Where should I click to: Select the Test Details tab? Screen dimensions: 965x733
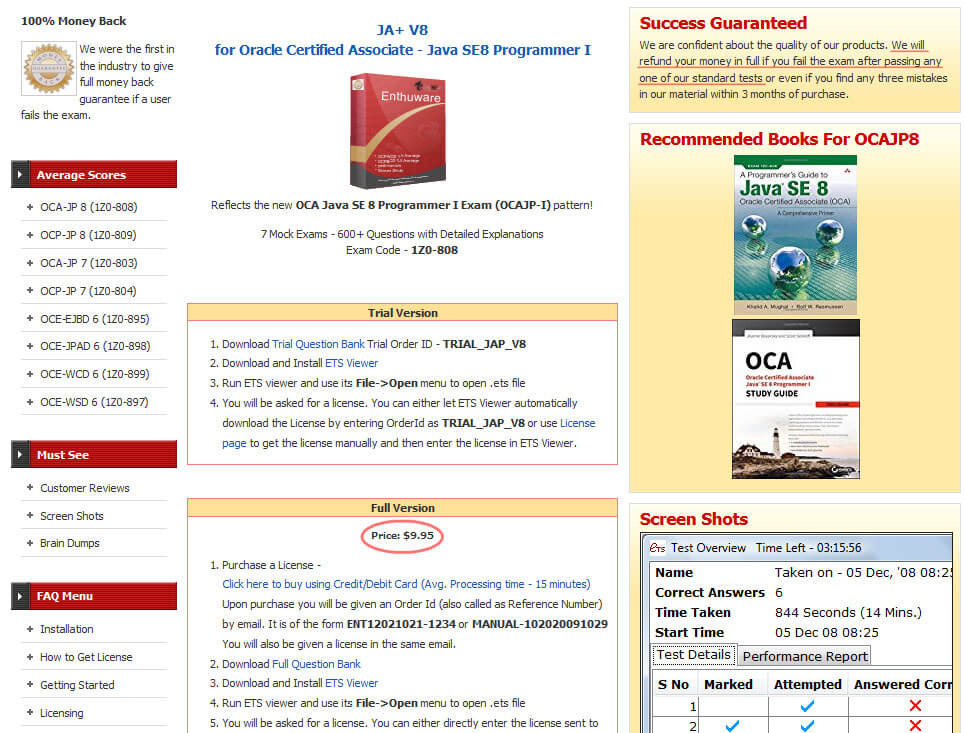pyautogui.click(x=694, y=655)
